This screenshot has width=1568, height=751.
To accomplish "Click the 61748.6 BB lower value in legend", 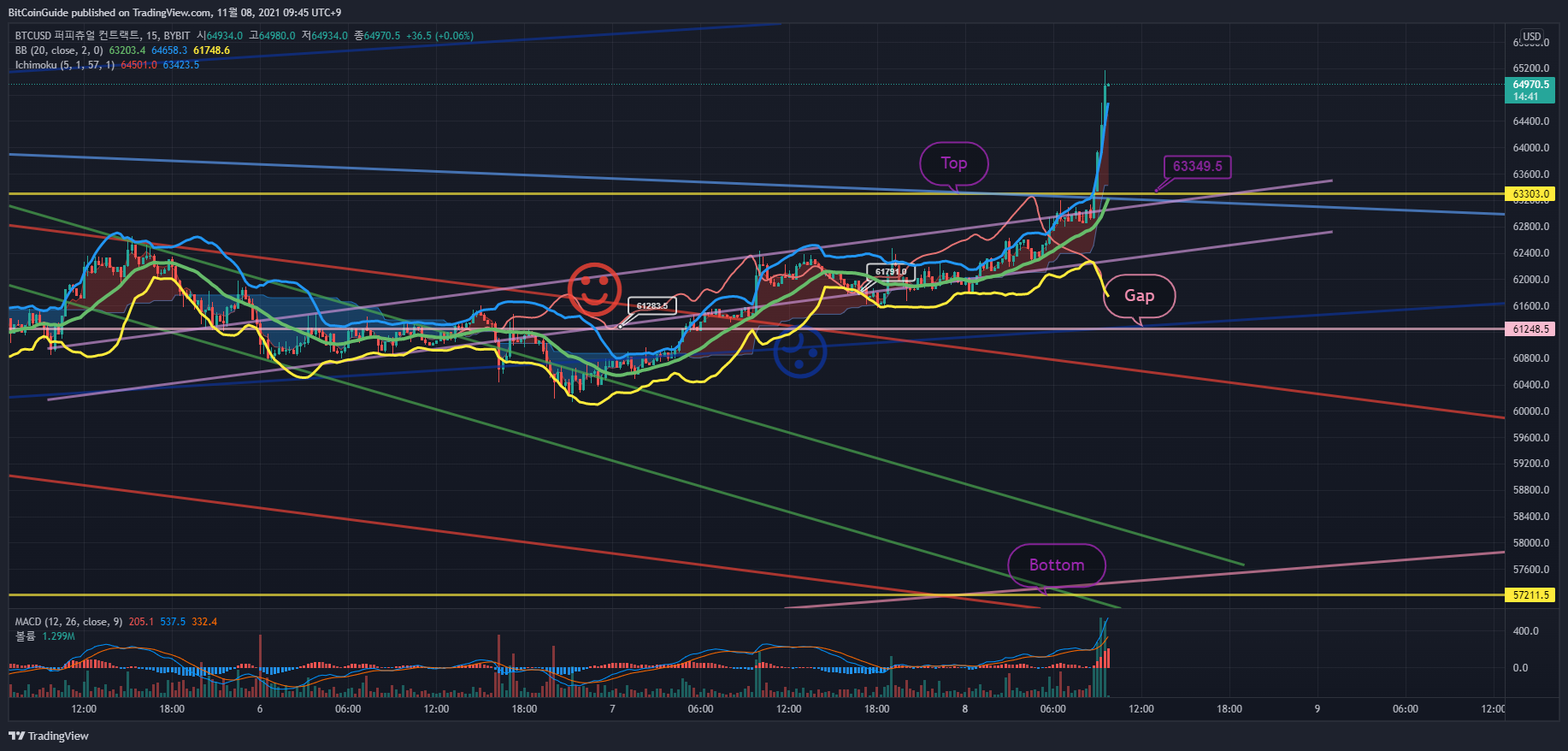I will [211, 50].
